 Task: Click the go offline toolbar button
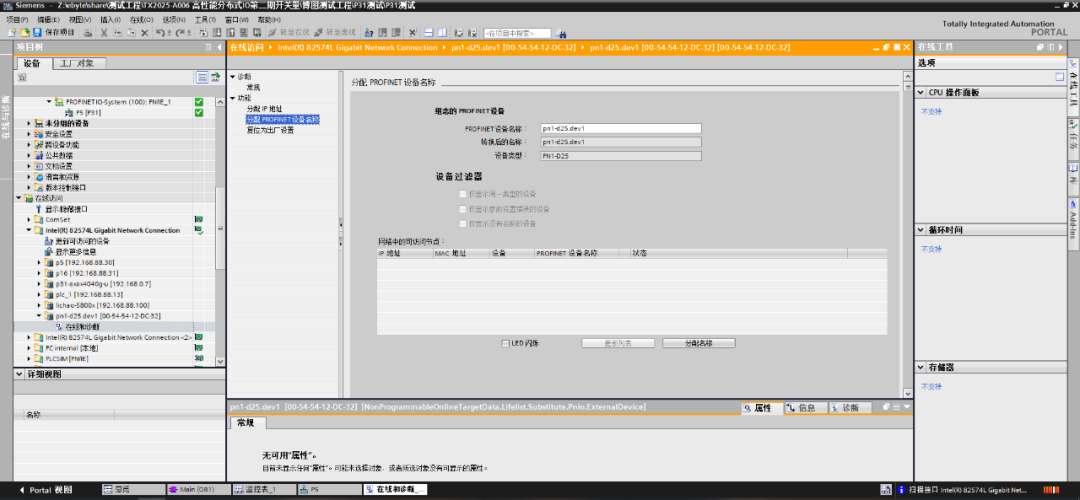click(x=335, y=32)
